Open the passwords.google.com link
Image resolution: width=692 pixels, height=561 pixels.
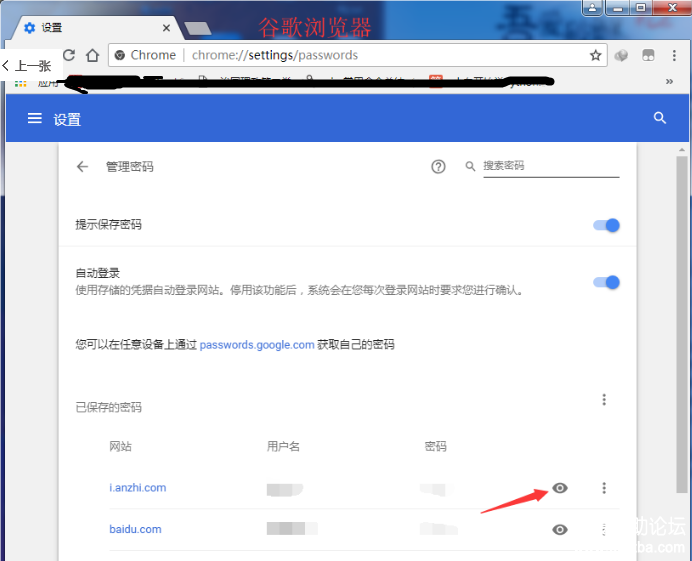click(x=257, y=345)
